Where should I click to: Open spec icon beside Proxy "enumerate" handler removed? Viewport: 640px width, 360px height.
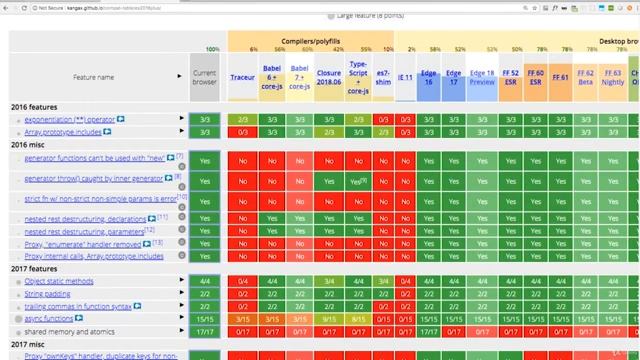tap(147, 244)
